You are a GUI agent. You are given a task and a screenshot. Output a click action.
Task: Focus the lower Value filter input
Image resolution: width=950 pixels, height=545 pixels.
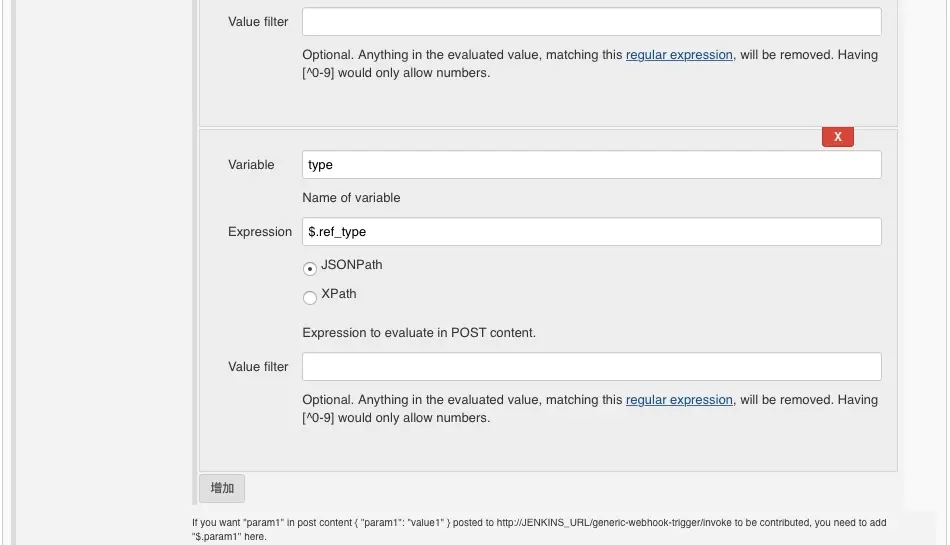[591, 367]
